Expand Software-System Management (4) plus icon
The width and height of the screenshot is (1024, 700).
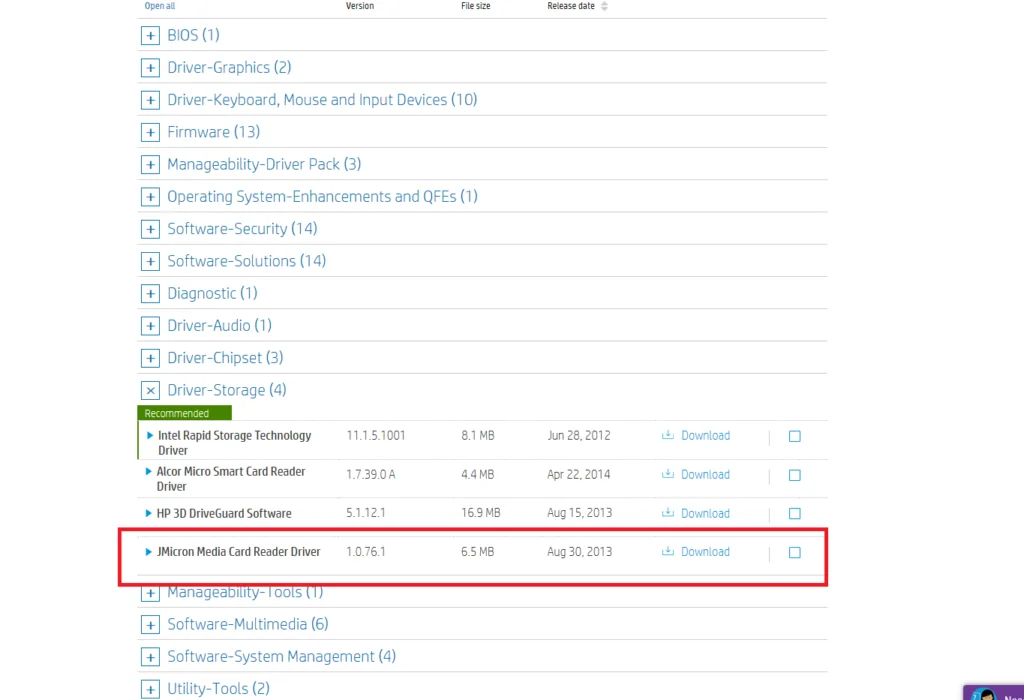(x=150, y=657)
